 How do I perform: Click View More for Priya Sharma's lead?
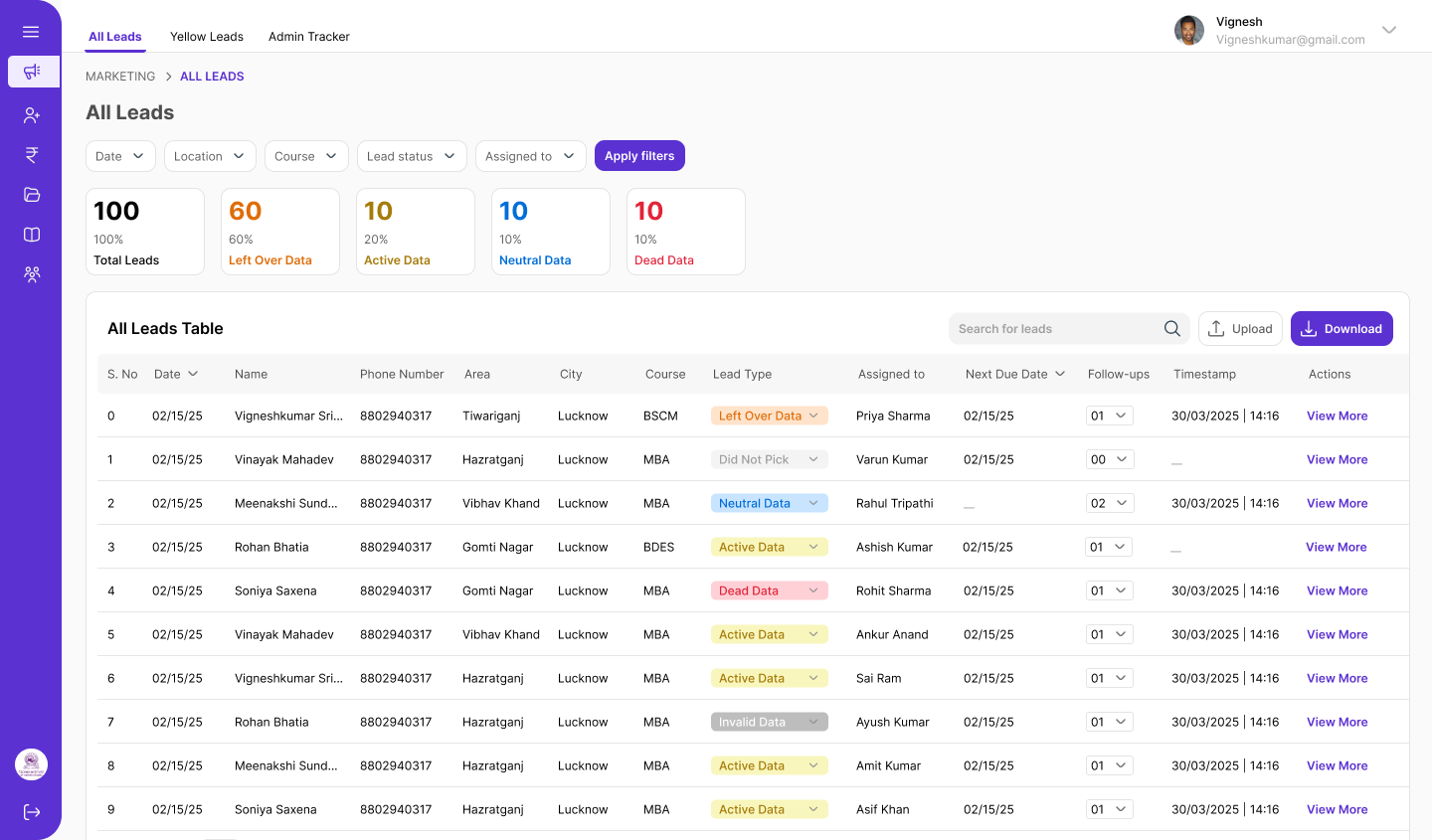click(x=1337, y=416)
